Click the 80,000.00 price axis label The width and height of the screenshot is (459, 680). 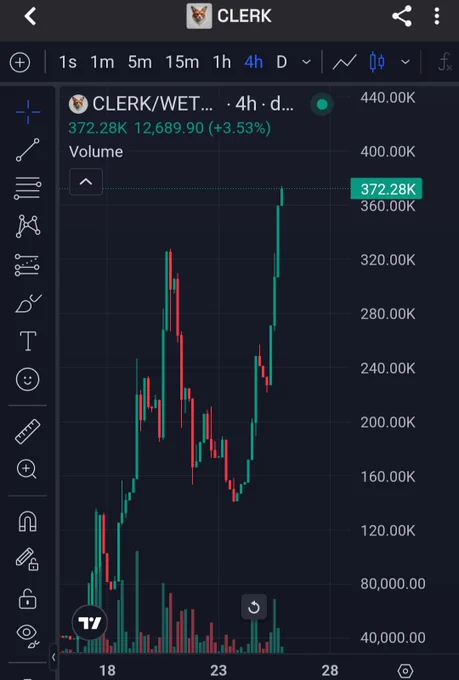click(393, 584)
